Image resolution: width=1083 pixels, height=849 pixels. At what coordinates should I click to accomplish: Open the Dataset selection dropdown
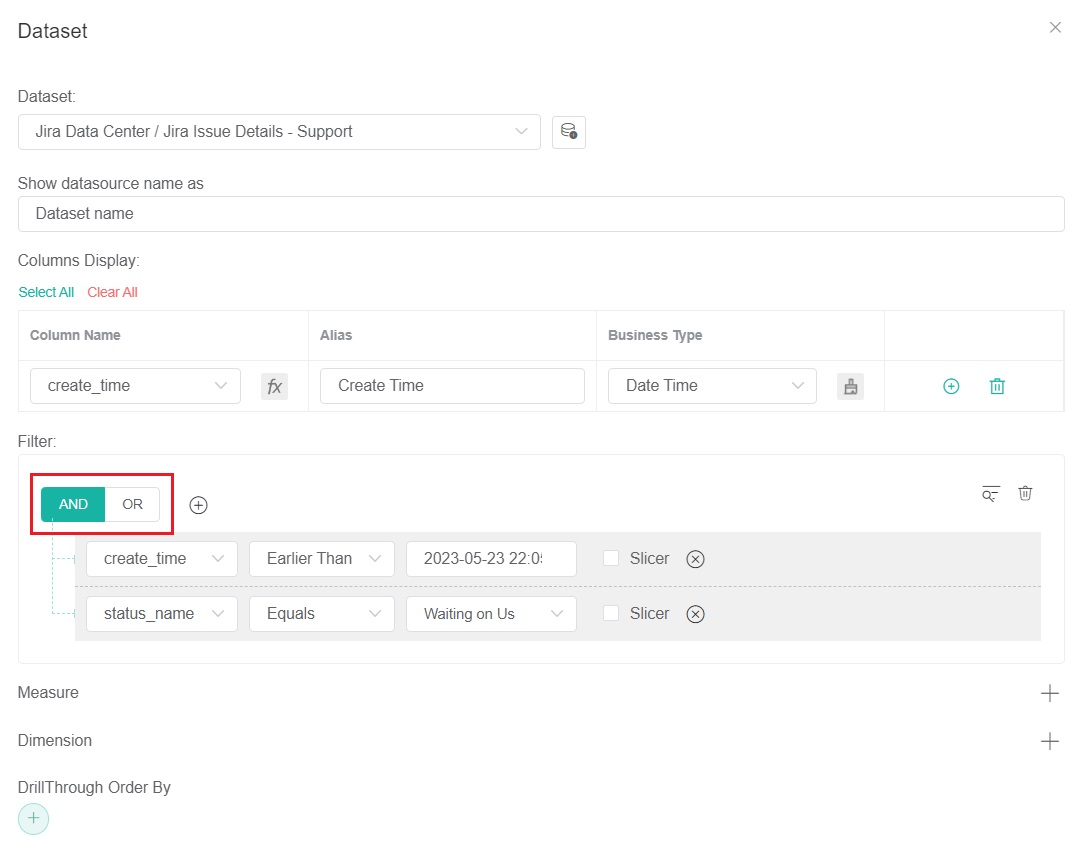pyautogui.click(x=279, y=132)
